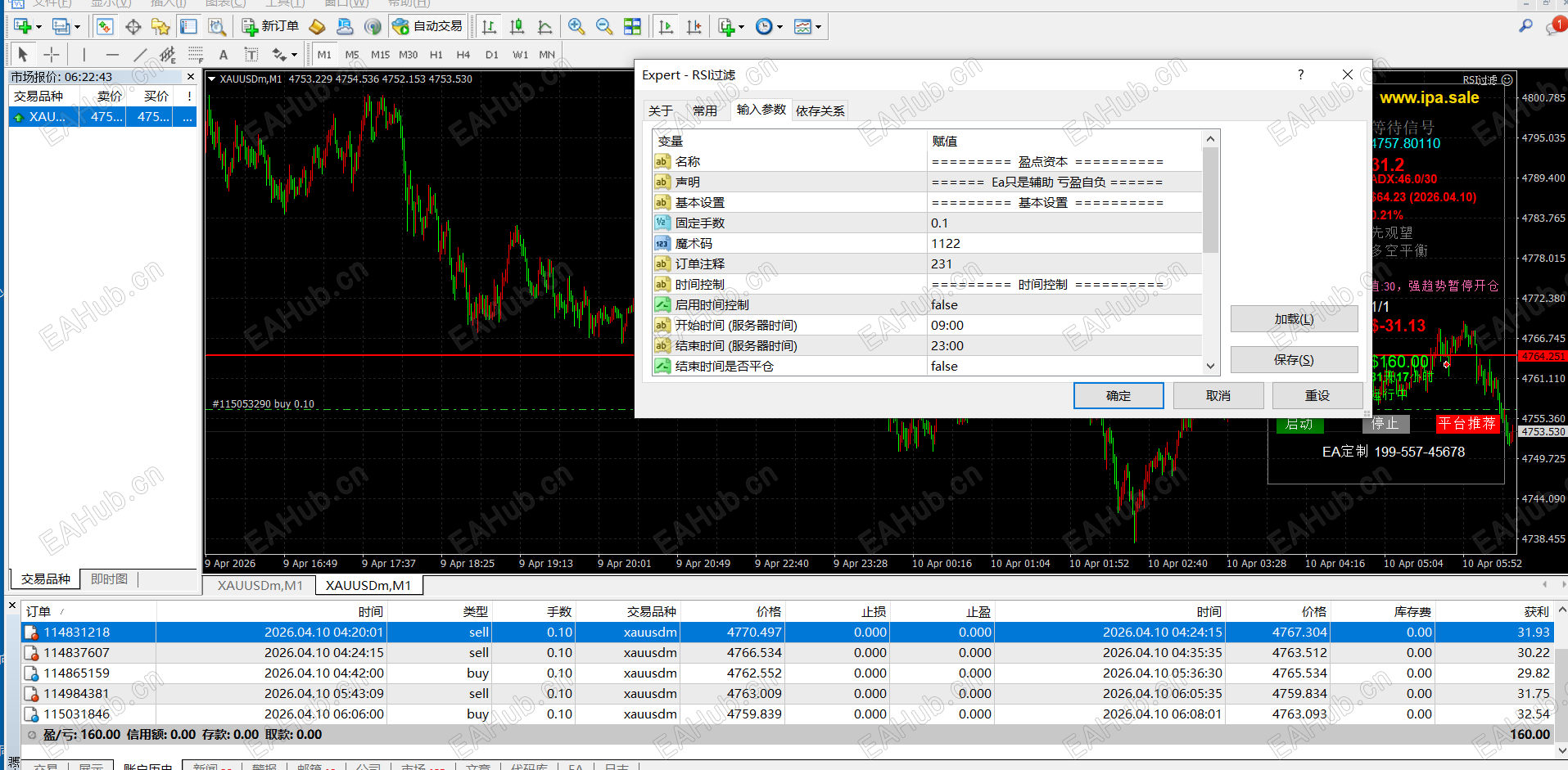Switch chart to bar chart style
The image size is (1568, 770).
point(489,26)
